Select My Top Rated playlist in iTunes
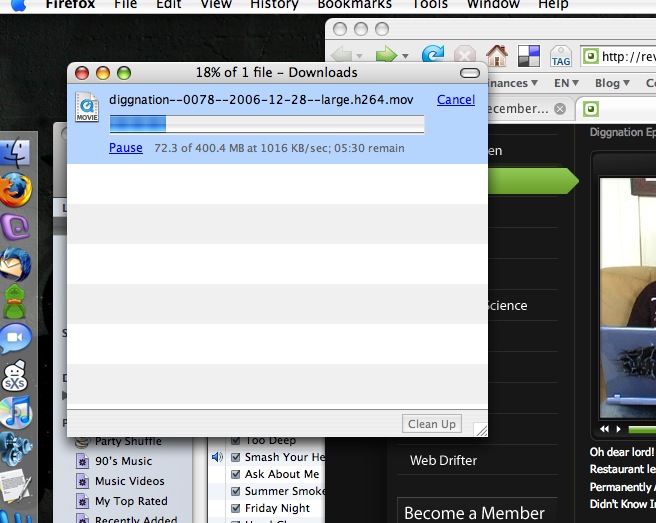 (131, 501)
